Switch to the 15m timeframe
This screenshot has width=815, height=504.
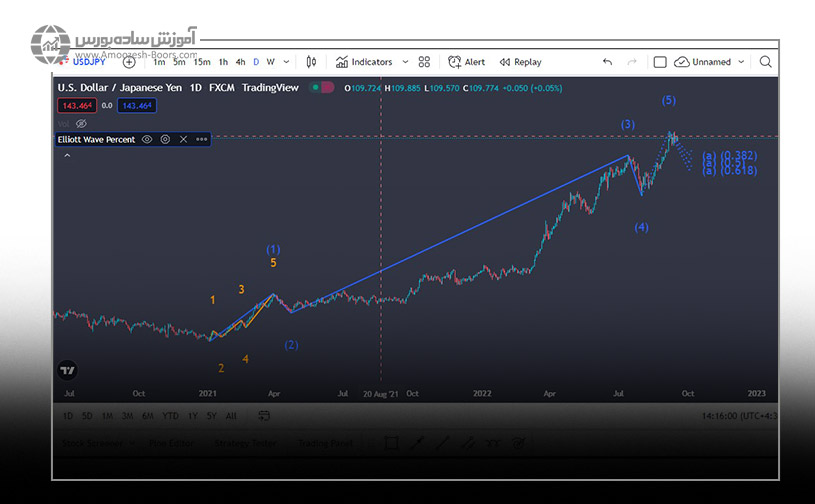point(202,62)
